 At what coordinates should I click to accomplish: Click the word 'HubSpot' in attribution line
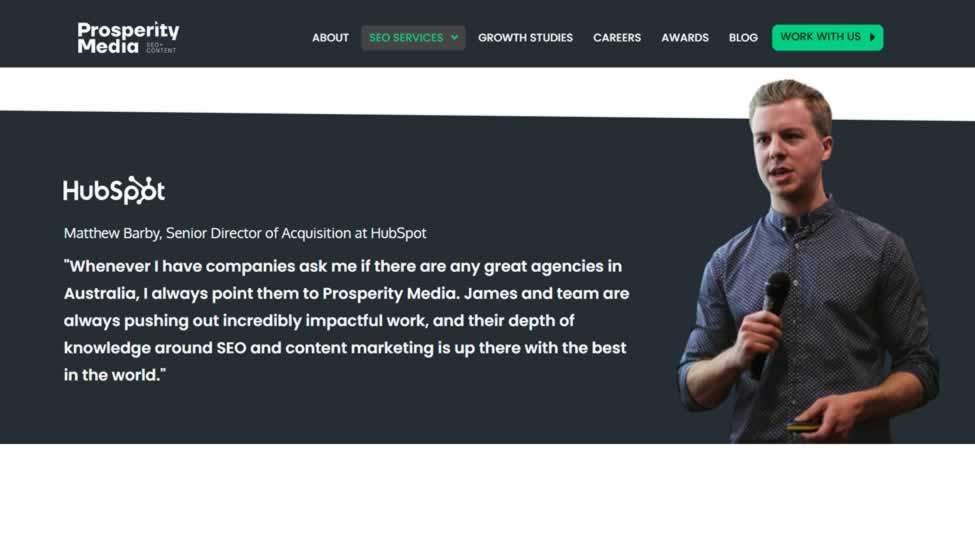[x=399, y=233]
